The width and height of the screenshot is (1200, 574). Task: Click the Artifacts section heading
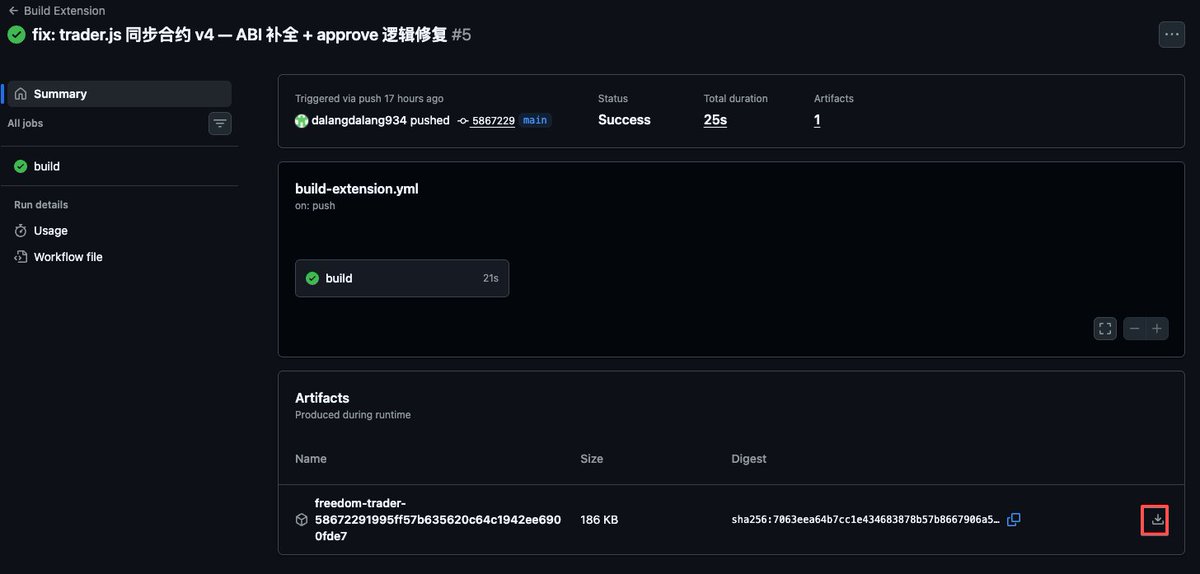(x=322, y=398)
